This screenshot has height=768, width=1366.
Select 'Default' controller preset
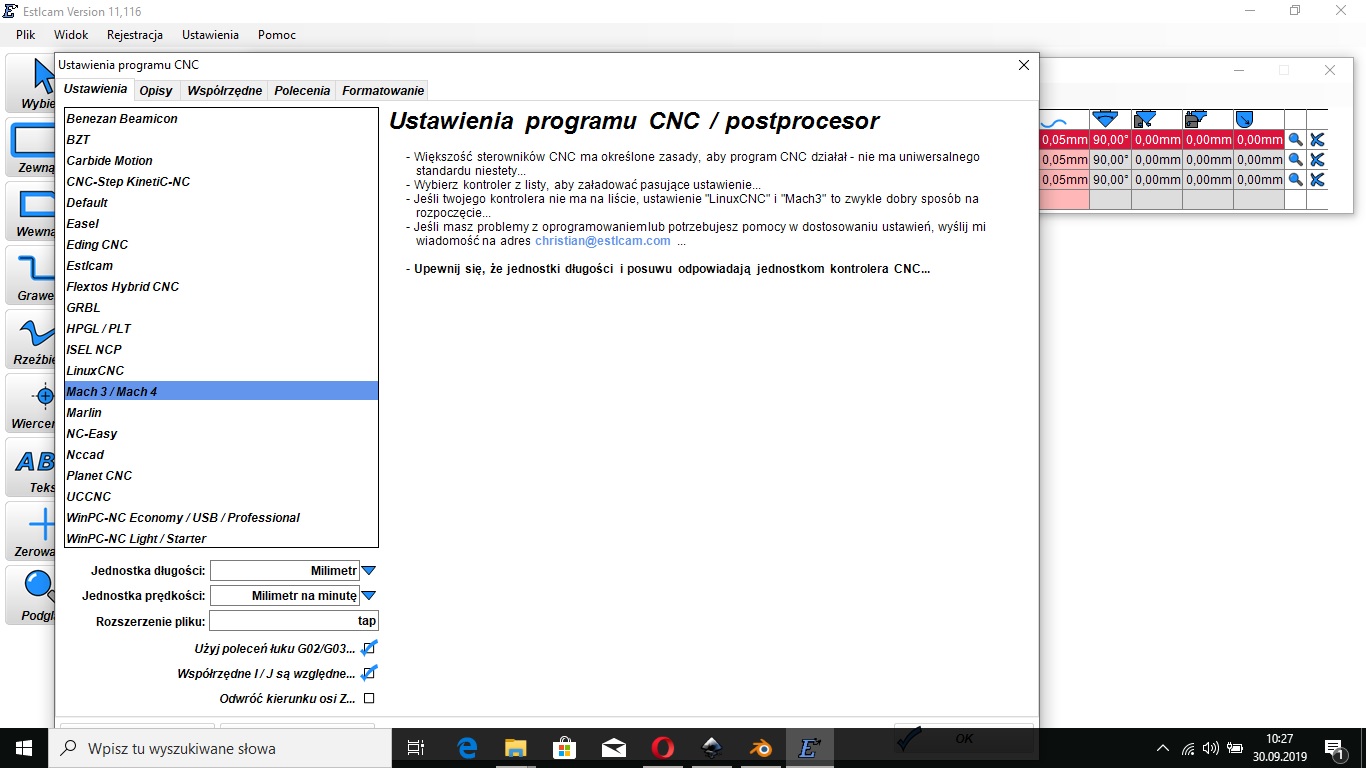pos(221,203)
